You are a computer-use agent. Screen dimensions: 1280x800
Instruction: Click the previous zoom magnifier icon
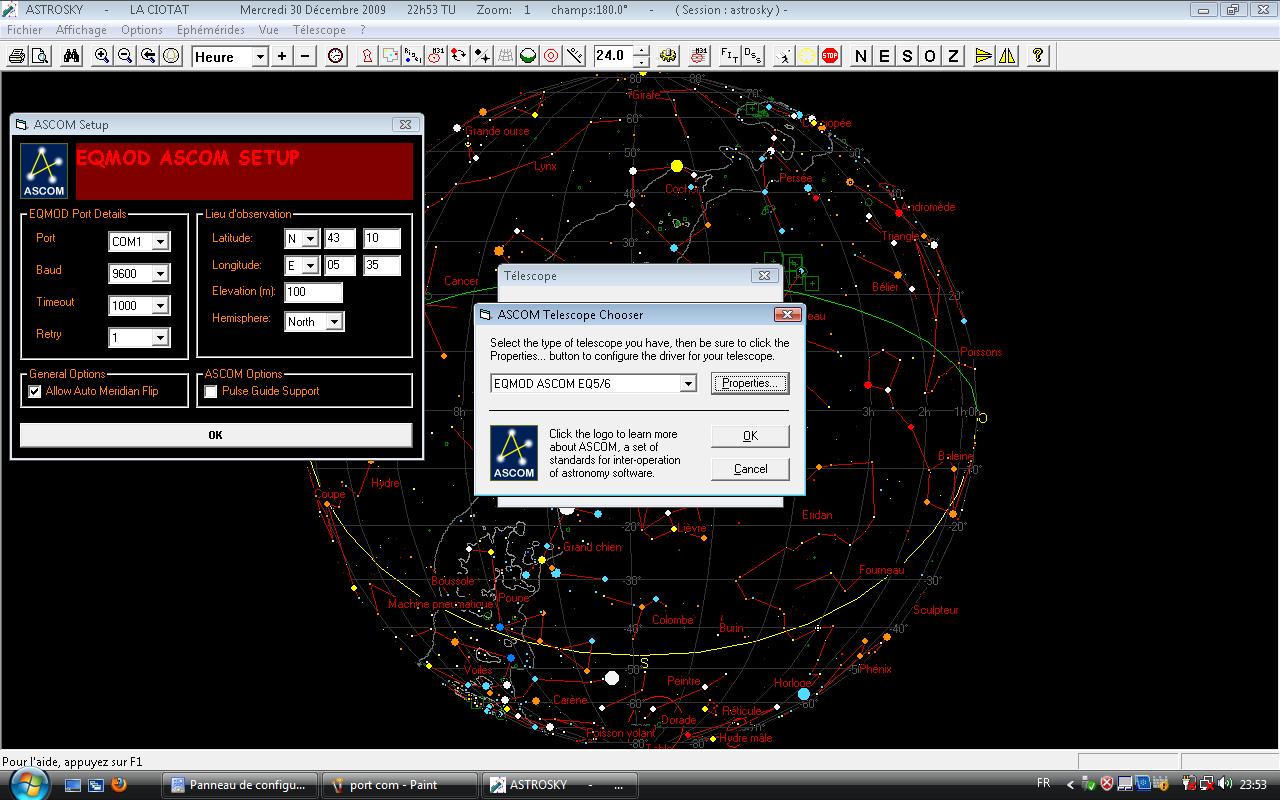(148, 56)
